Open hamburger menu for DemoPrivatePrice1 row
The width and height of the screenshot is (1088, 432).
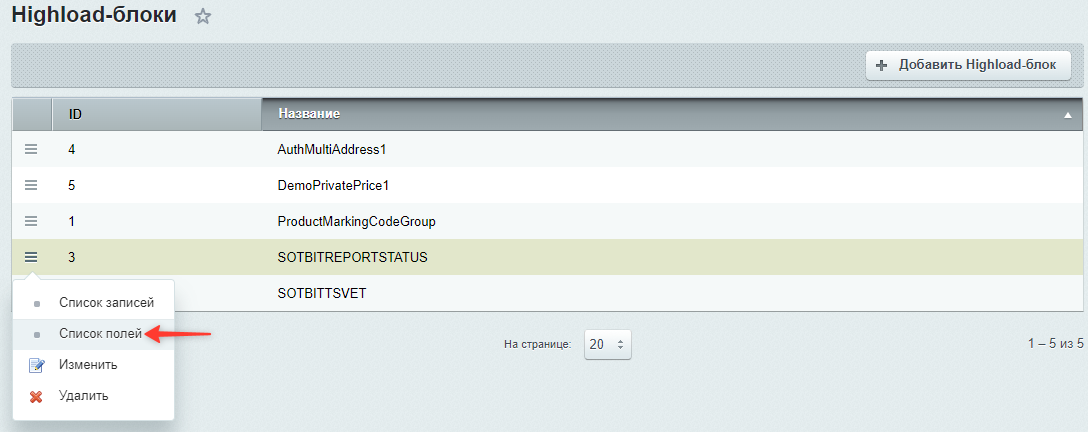[x=31, y=185]
